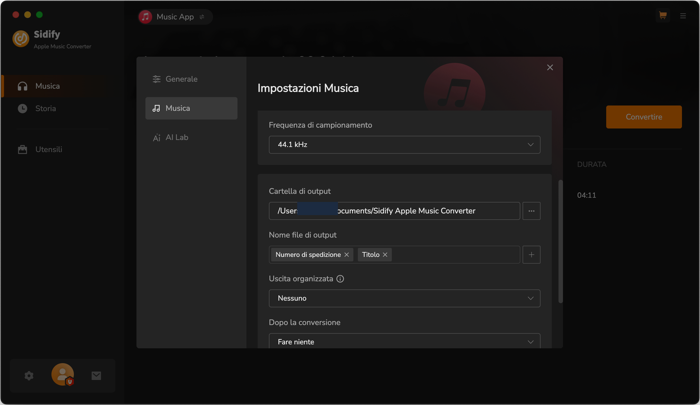Expand the Uscita organizzata Nessuno dropdown
The image size is (700, 405).
click(x=404, y=298)
